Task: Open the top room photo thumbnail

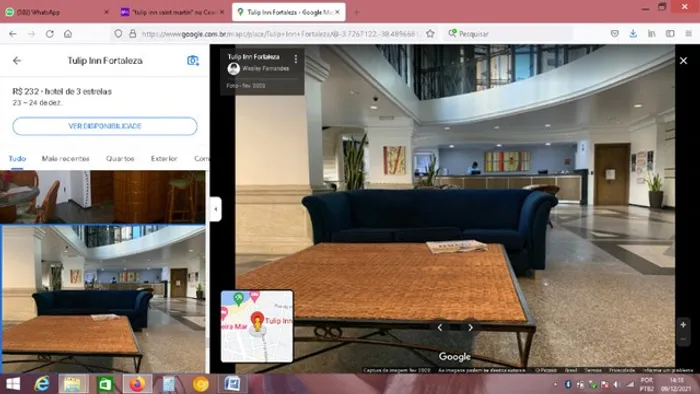Action: click(103, 197)
